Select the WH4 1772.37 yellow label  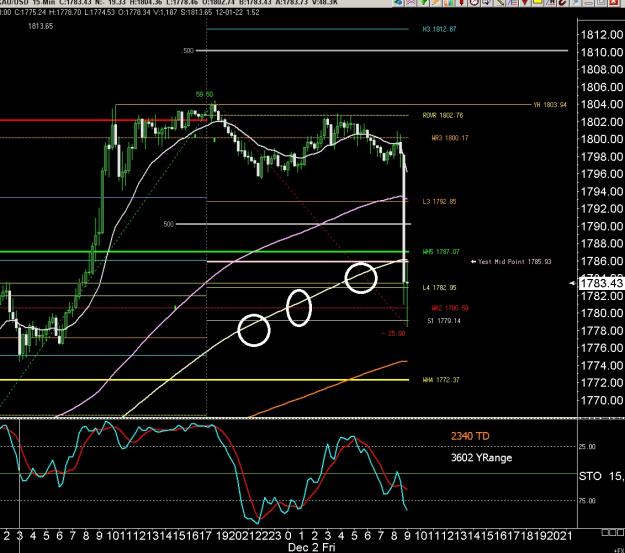441,380
